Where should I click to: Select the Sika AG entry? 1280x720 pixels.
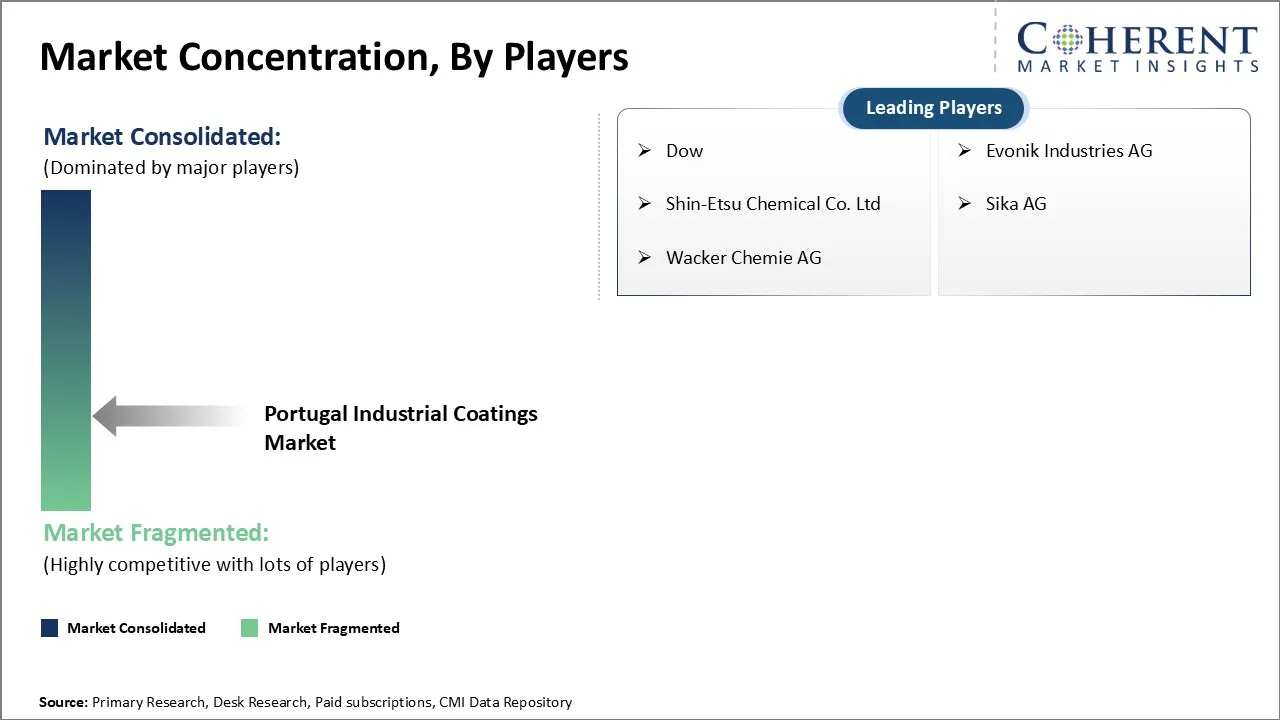(x=1016, y=204)
